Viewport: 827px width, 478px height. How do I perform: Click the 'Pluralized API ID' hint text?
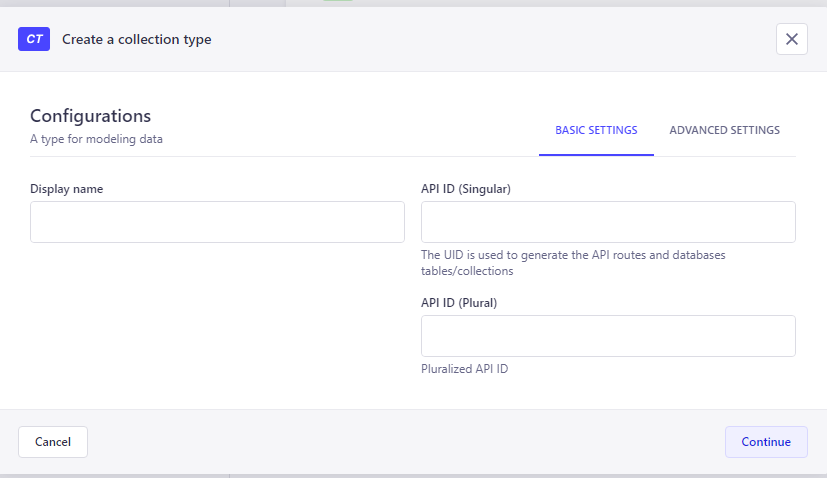(x=464, y=369)
